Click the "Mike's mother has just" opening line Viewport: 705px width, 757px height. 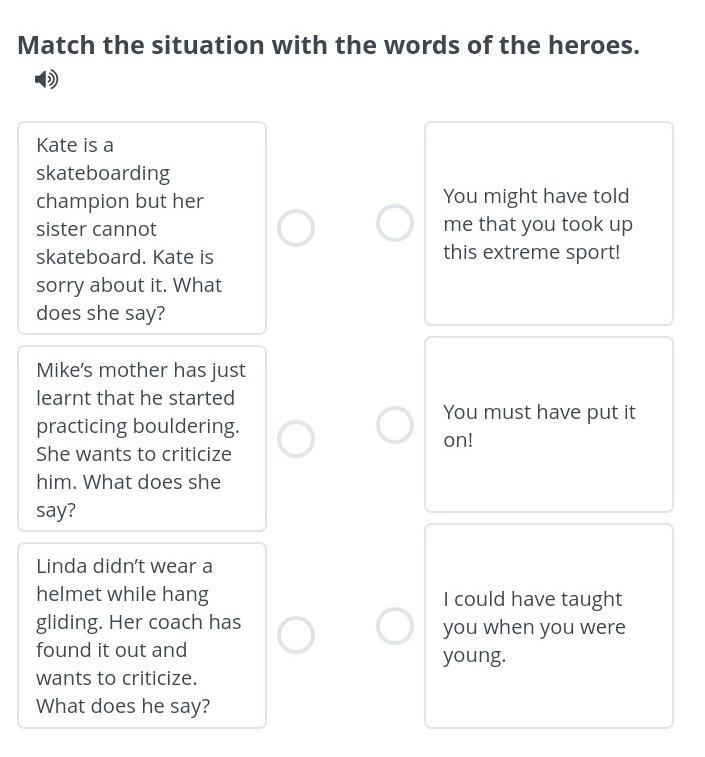click(x=140, y=370)
